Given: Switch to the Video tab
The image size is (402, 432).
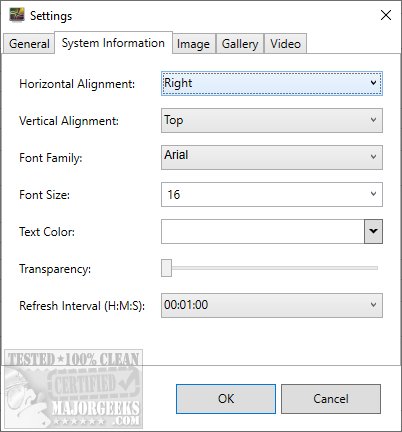Looking at the screenshot, I should pyautogui.click(x=285, y=44).
